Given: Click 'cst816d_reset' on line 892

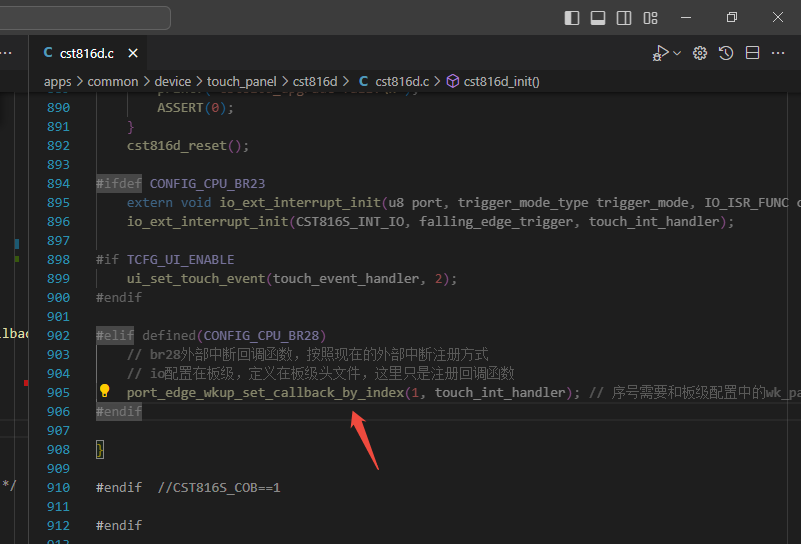Looking at the screenshot, I should [177, 146].
